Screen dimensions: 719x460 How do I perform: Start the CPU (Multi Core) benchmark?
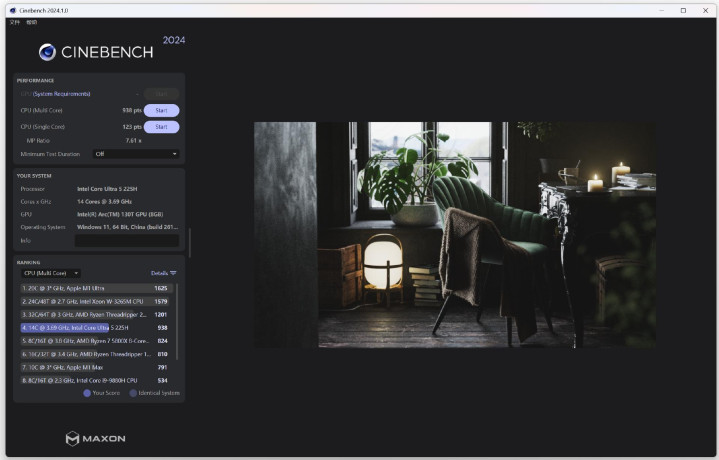tap(161, 110)
